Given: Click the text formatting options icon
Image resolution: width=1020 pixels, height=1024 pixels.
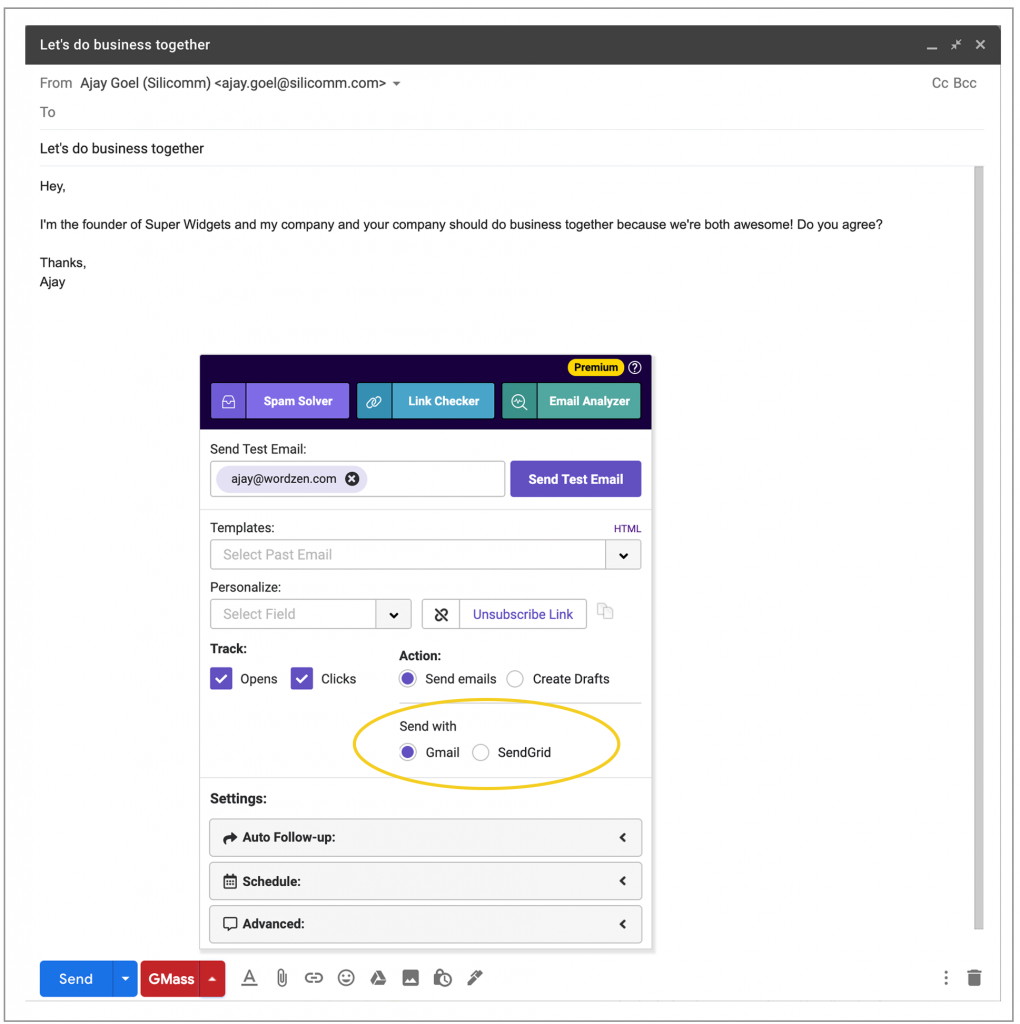Looking at the screenshot, I should pos(250,978).
